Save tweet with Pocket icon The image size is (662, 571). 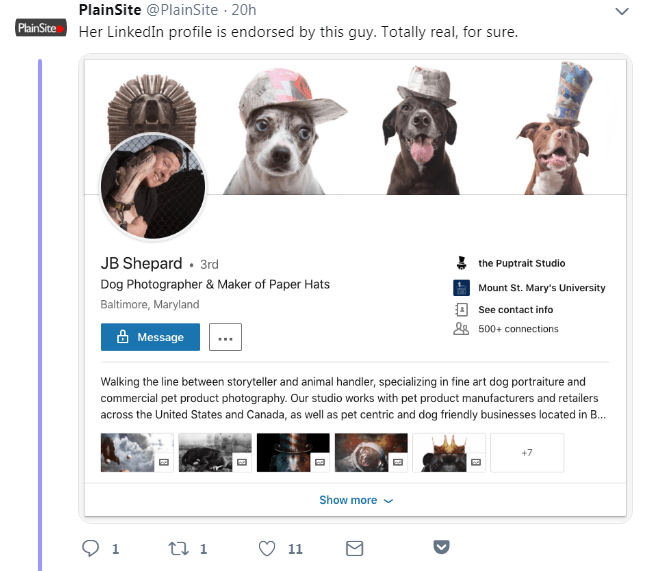(441, 547)
